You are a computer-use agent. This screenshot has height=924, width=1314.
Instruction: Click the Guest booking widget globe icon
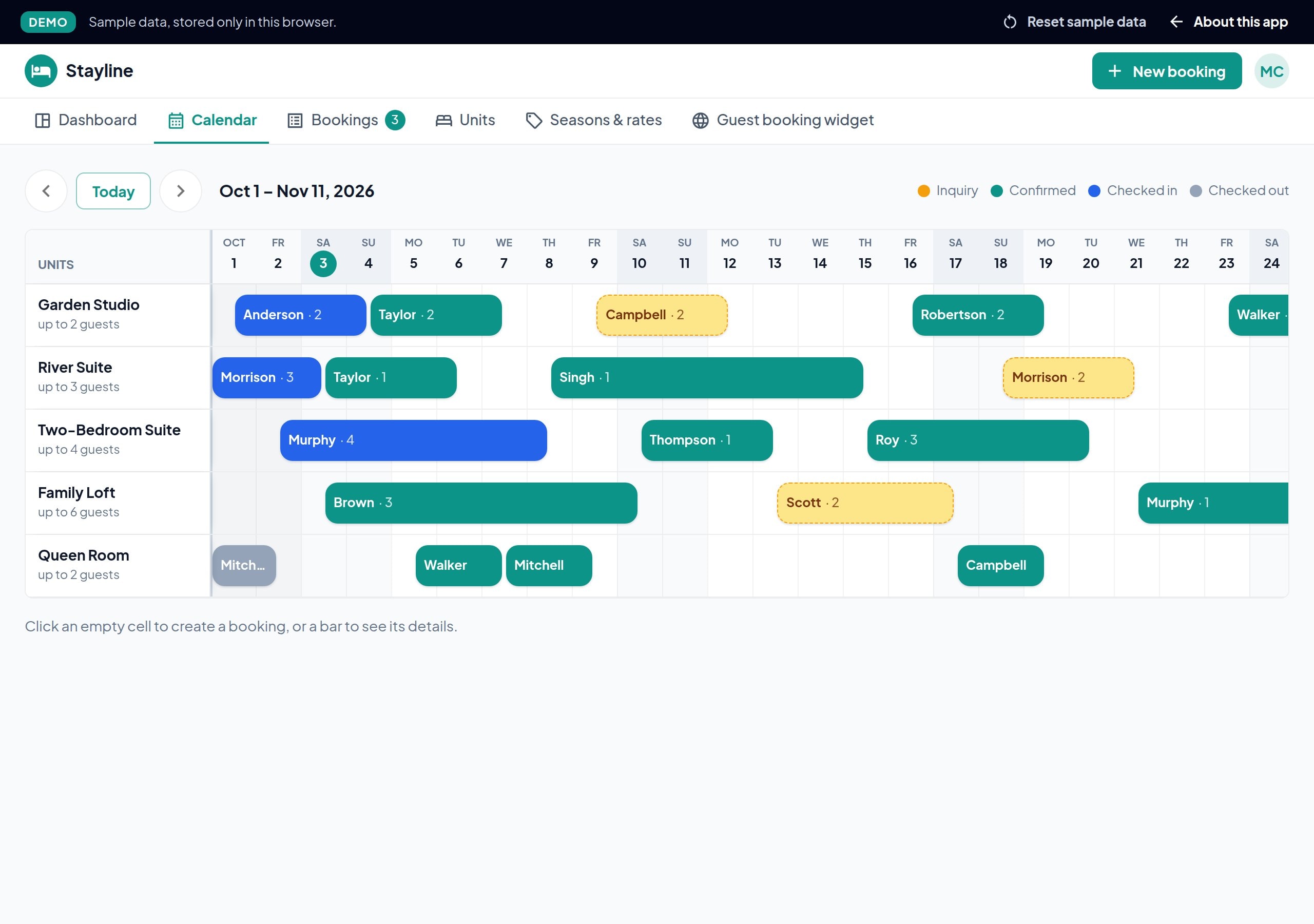700,121
